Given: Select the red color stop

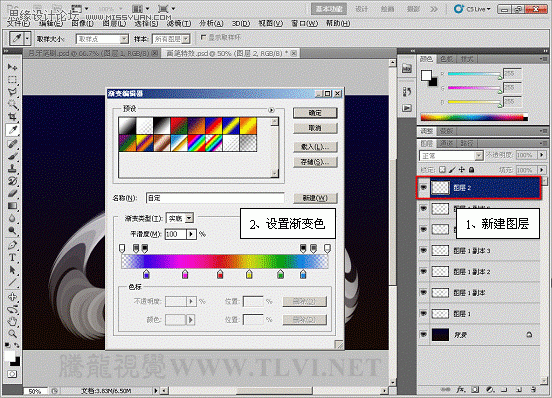Looking at the screenshot, I should tap(220, 274).
